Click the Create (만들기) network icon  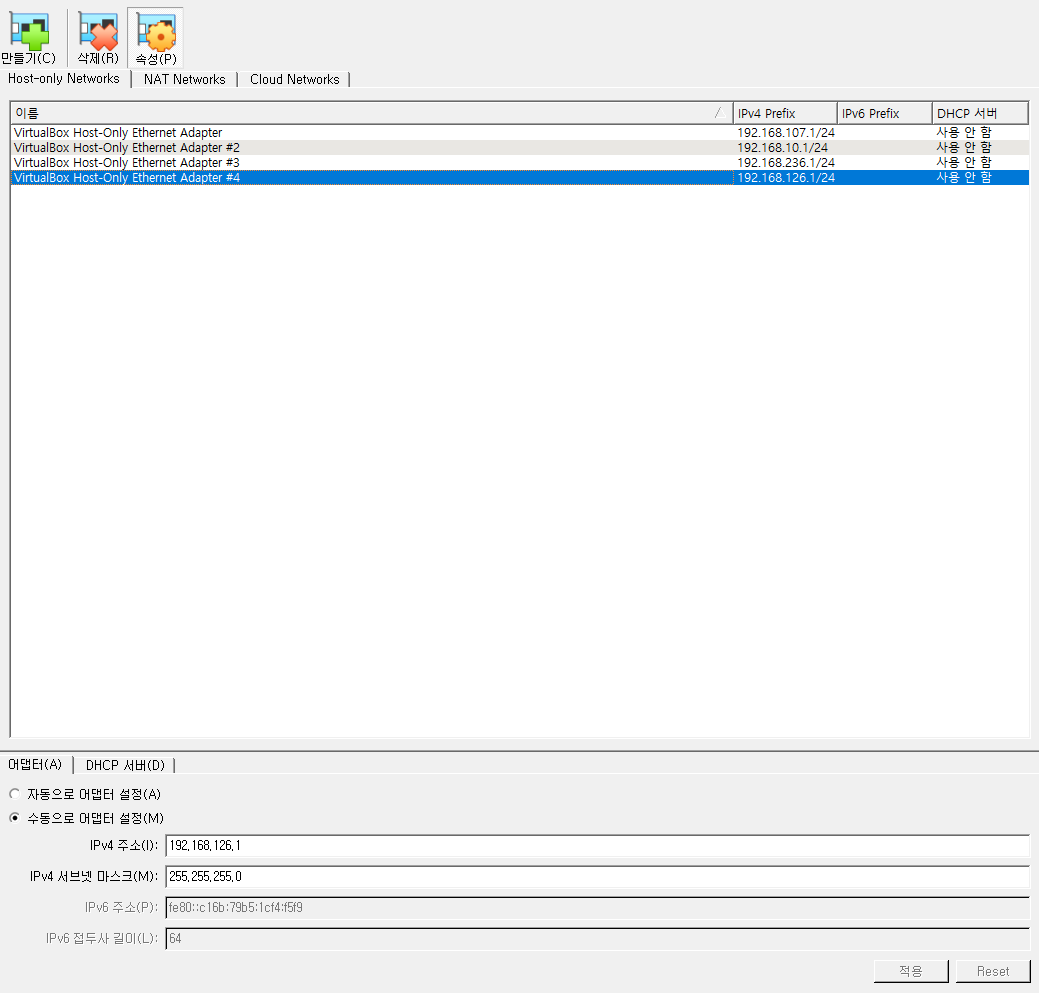[x=29, y=38]
